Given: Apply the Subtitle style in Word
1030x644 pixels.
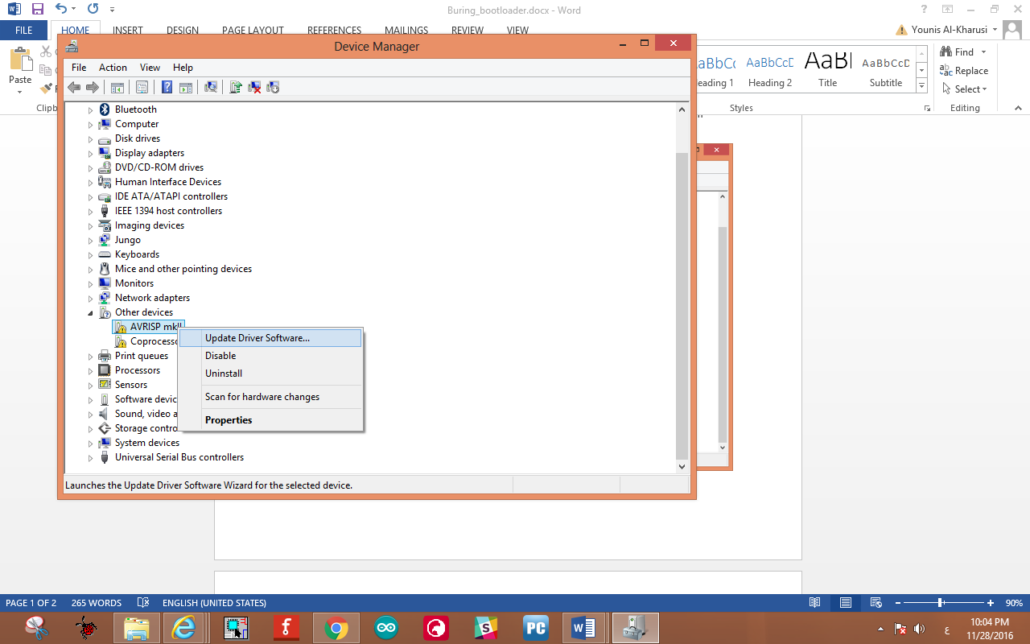Looking at the screenshot, I should [x=885, y=70].
